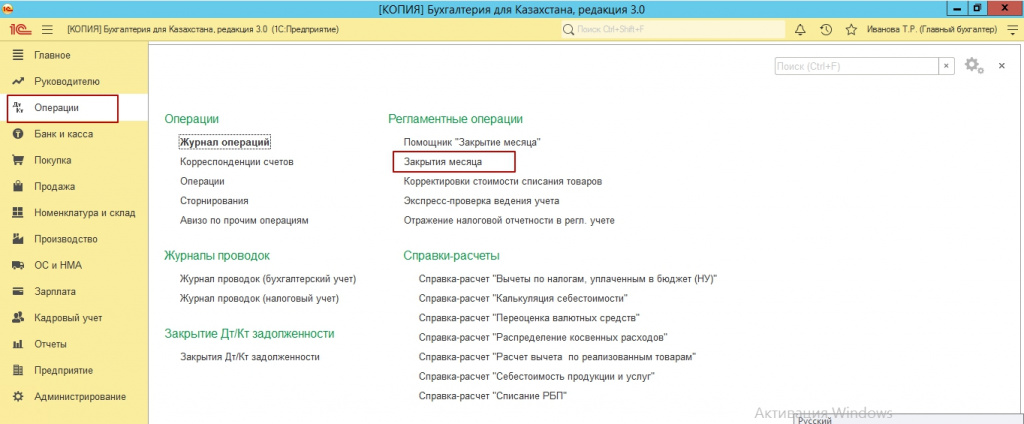The height and width of the screenshot is (424, 1024).
Task: Click the ОС и НМА truck icon
Action: (x=18, y=265)
